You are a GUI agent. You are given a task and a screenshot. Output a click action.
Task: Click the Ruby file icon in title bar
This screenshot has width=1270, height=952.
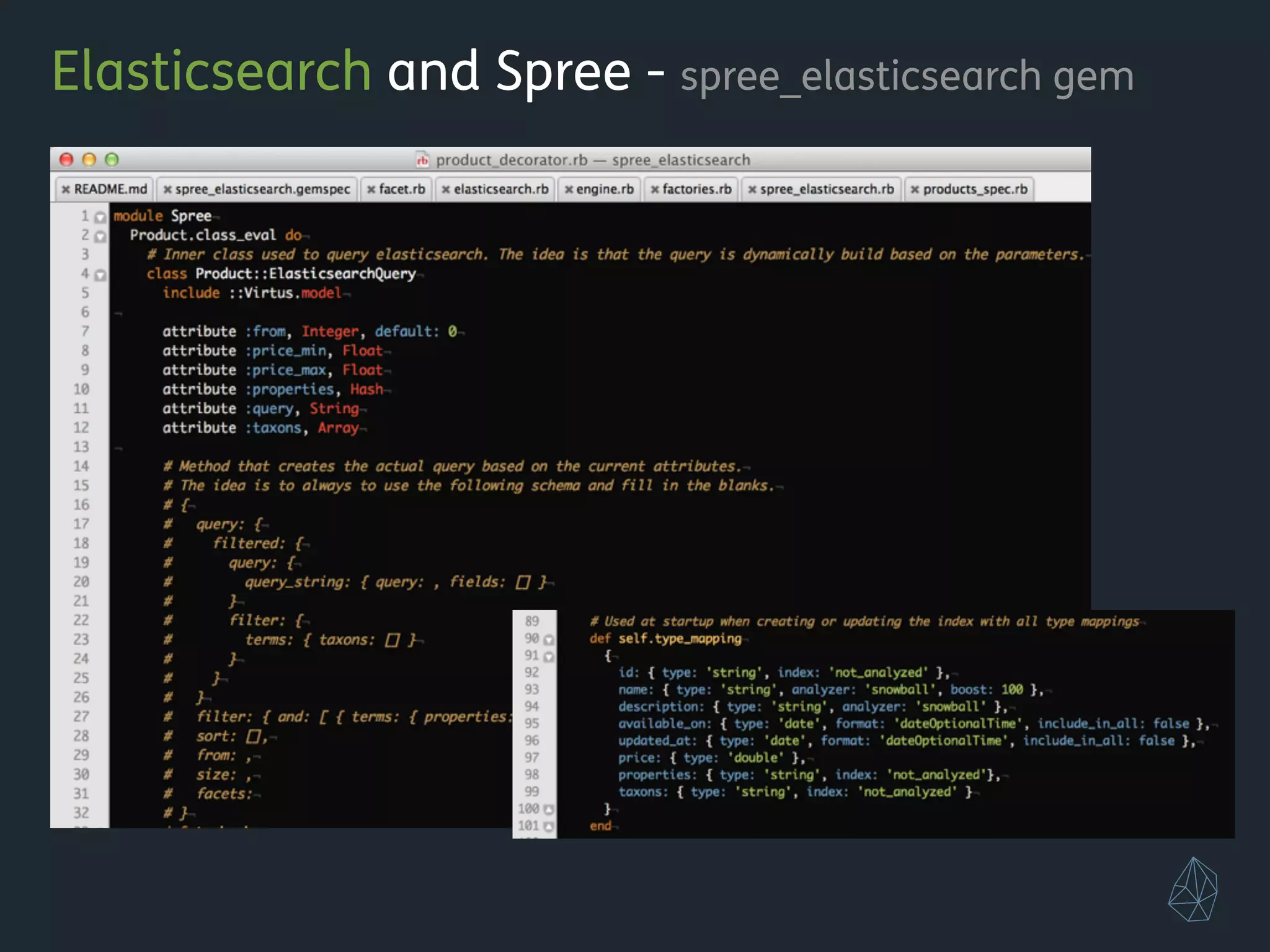pos(422,161)
